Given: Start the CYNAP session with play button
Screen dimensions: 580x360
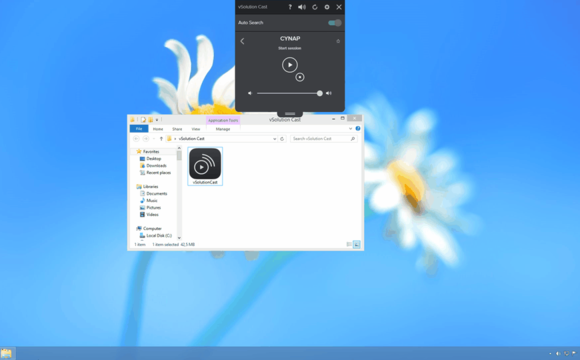Looking at the screenshot, I should [x=290, y=65].
